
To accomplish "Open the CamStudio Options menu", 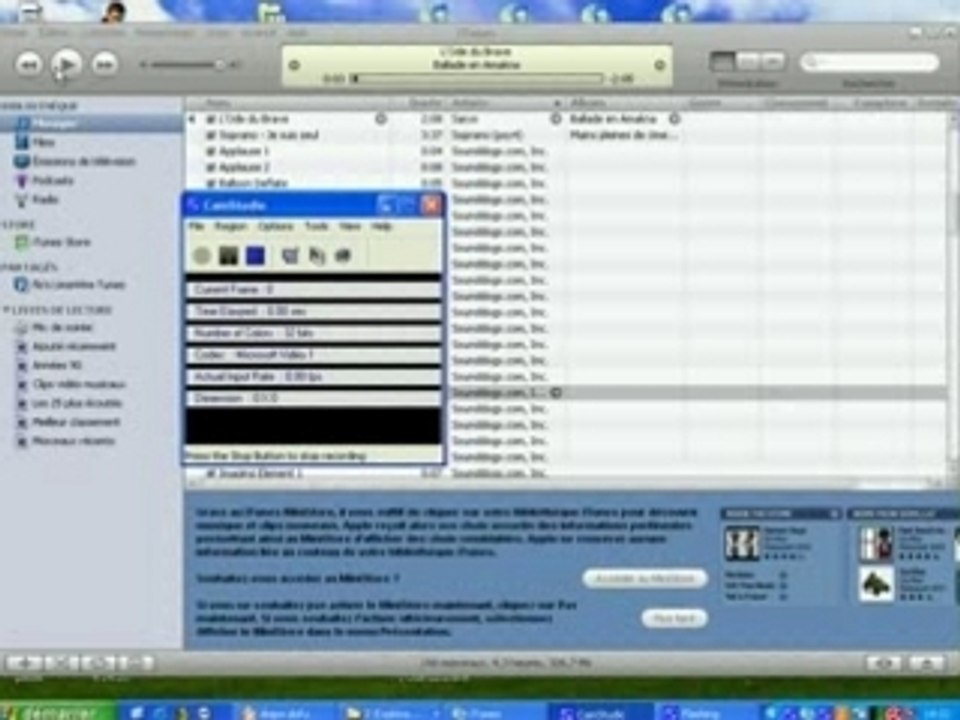I will 276,227.
